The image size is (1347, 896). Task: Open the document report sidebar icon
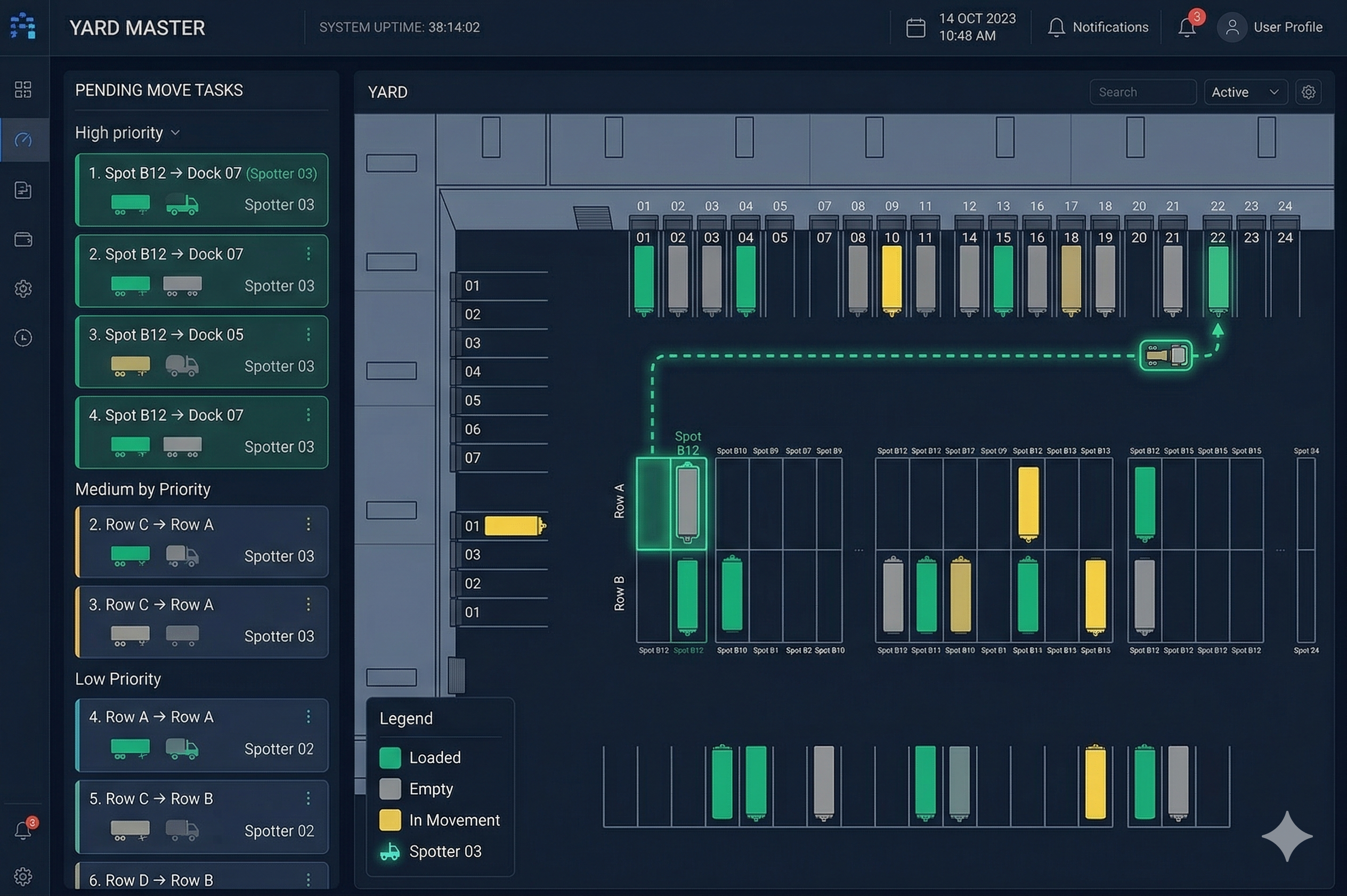pos(23,190)
